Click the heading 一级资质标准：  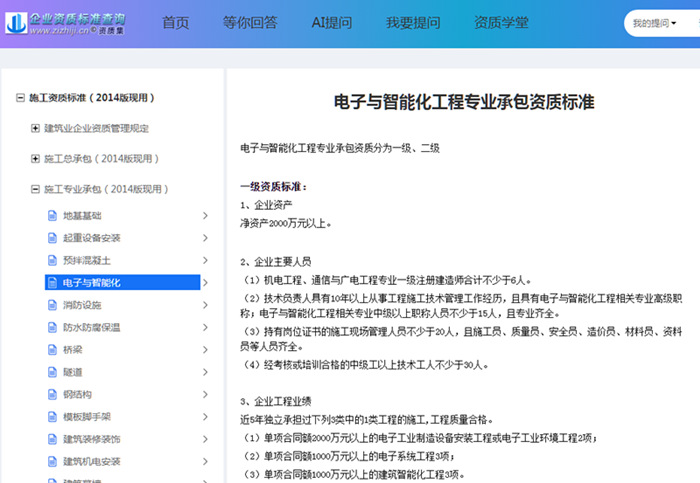click(x=274, y=187)
